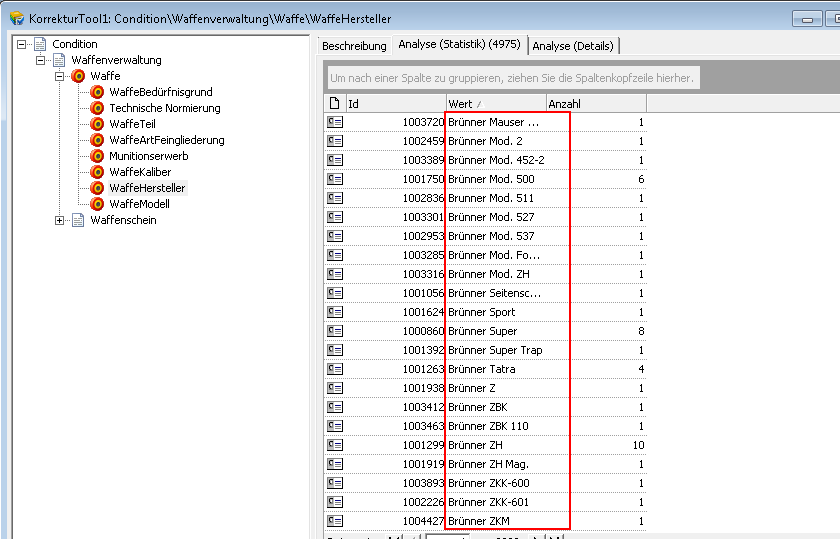Click the WaffeBedürfnisgrund node icon

tap(97, 92)
